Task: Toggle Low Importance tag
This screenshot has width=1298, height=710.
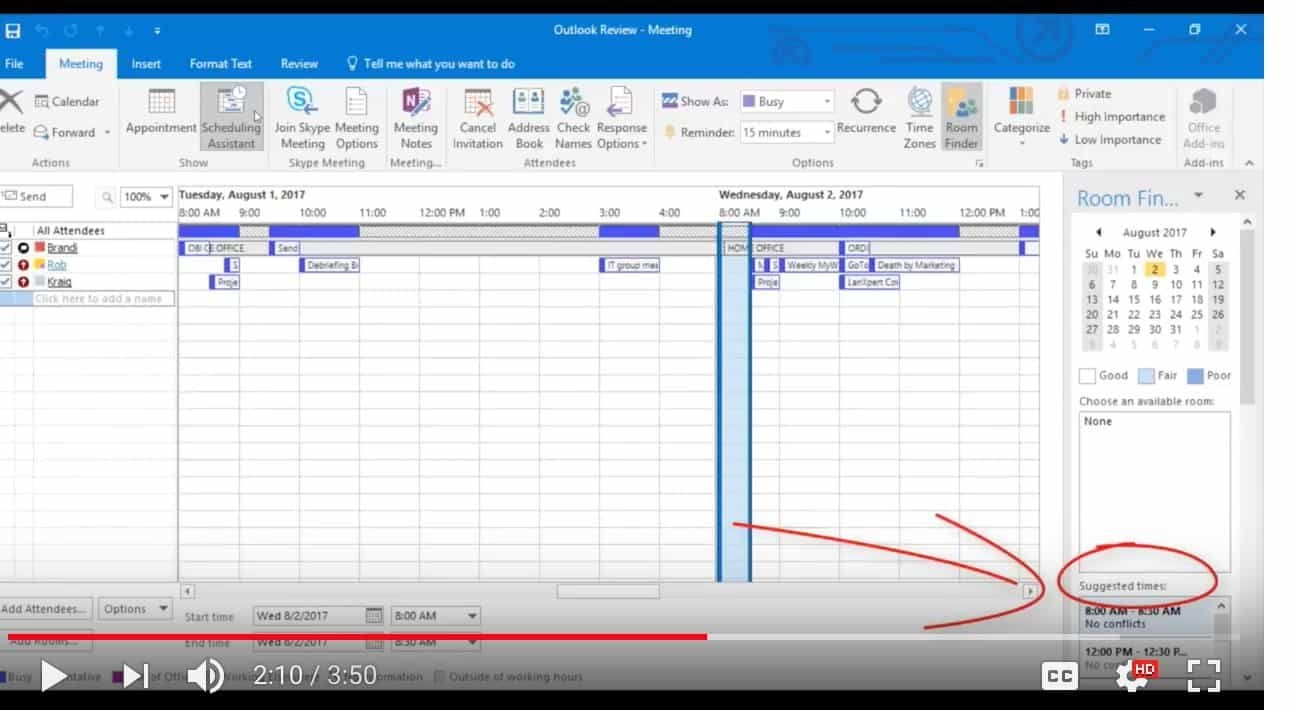Action: point(1109,139)
